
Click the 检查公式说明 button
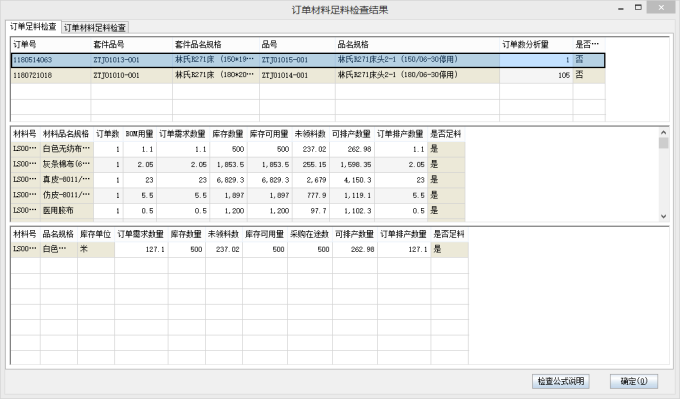(561, 381)
